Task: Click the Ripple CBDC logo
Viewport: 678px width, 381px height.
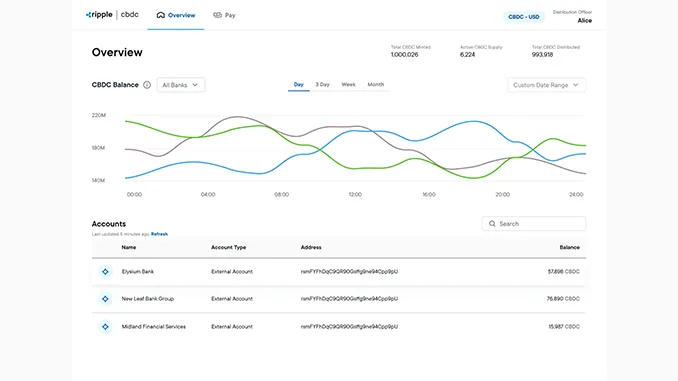Action: [112, 15]
